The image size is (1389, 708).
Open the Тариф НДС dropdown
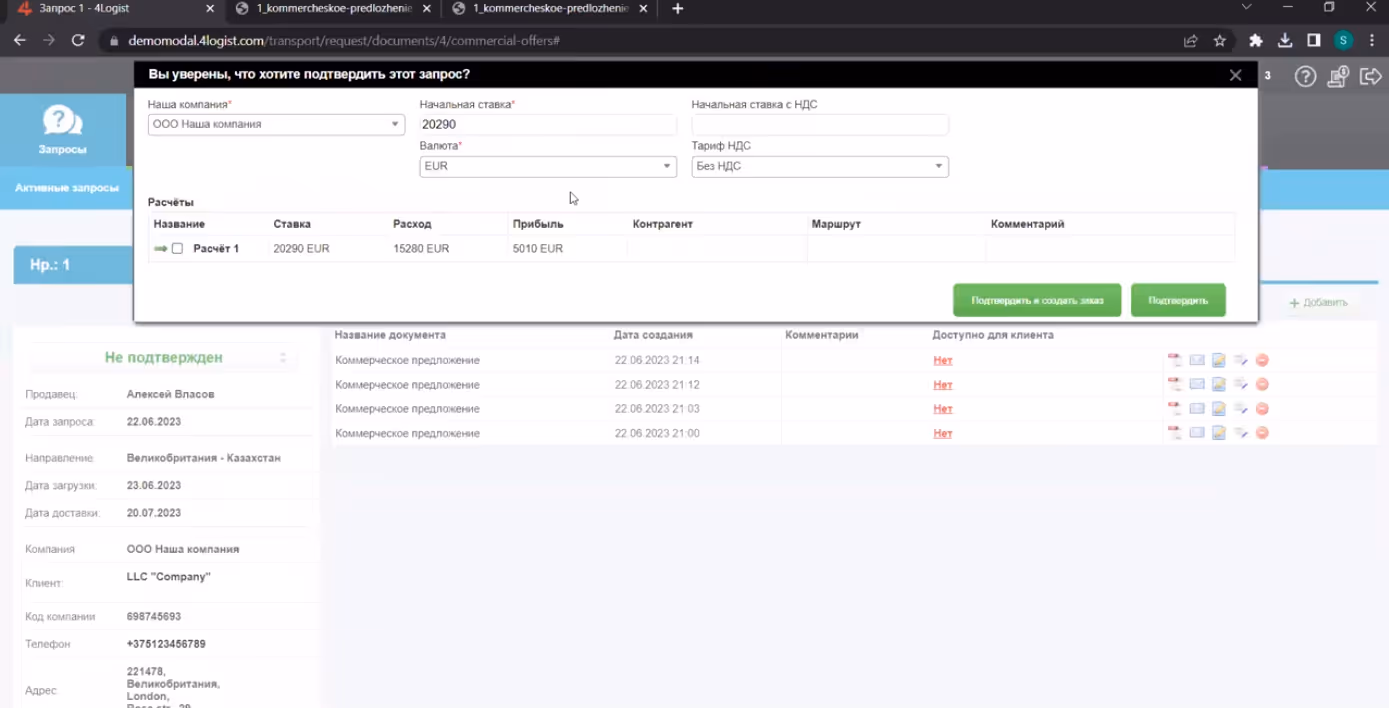pyautogui.click(x=820, y=166)
